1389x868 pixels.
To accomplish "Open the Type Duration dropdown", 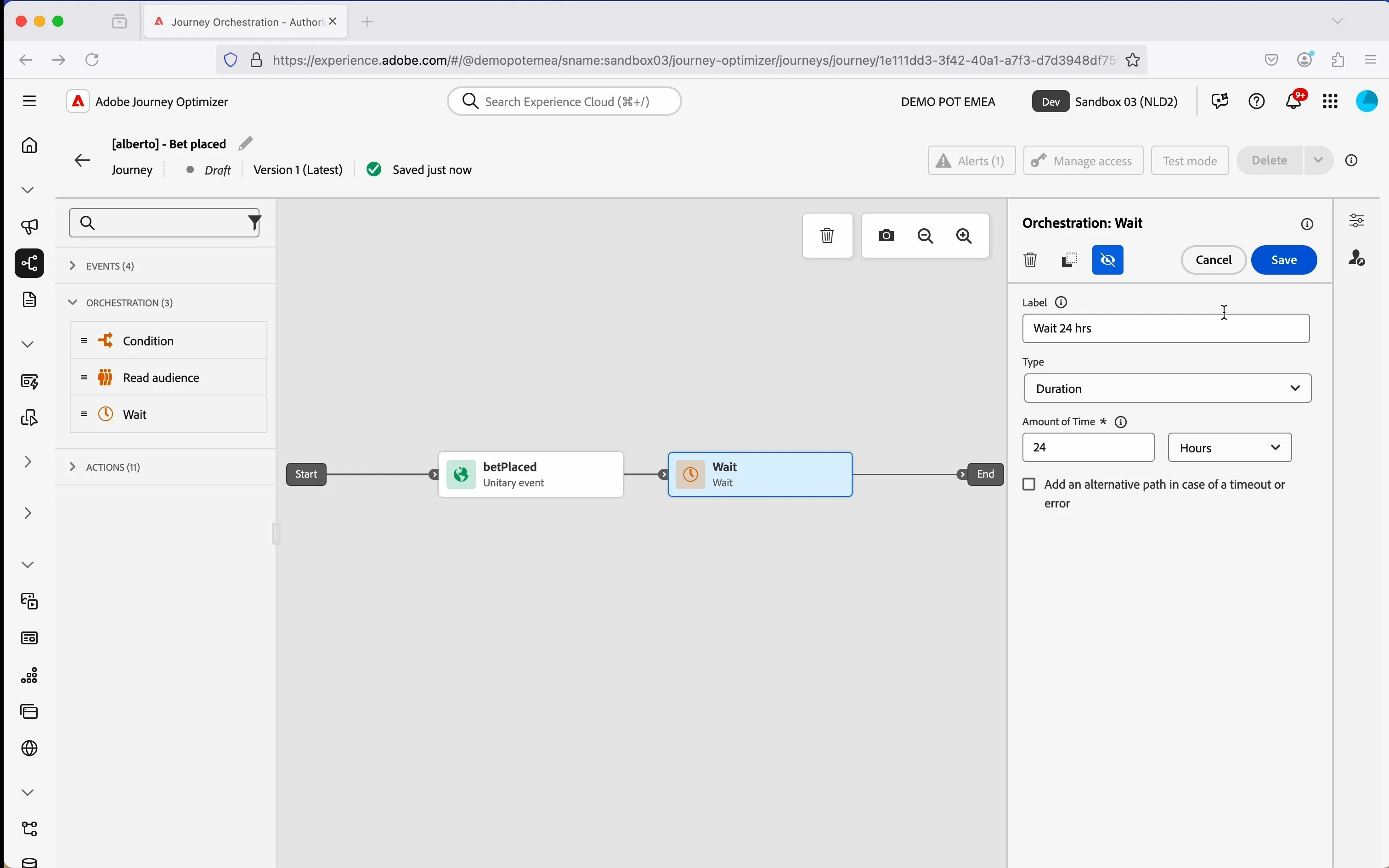I will pos(1169,389).
